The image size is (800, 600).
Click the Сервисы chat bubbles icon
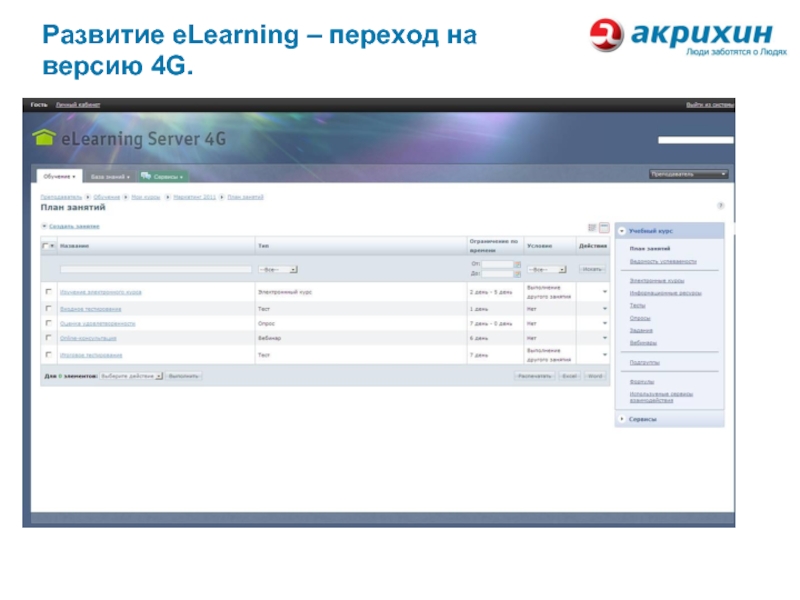pos(146,176)
